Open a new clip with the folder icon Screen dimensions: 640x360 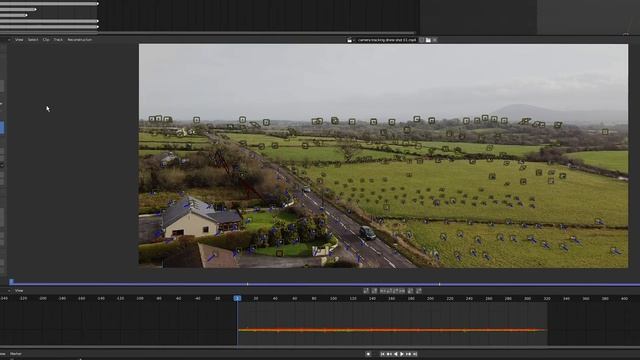pos(428,40)
